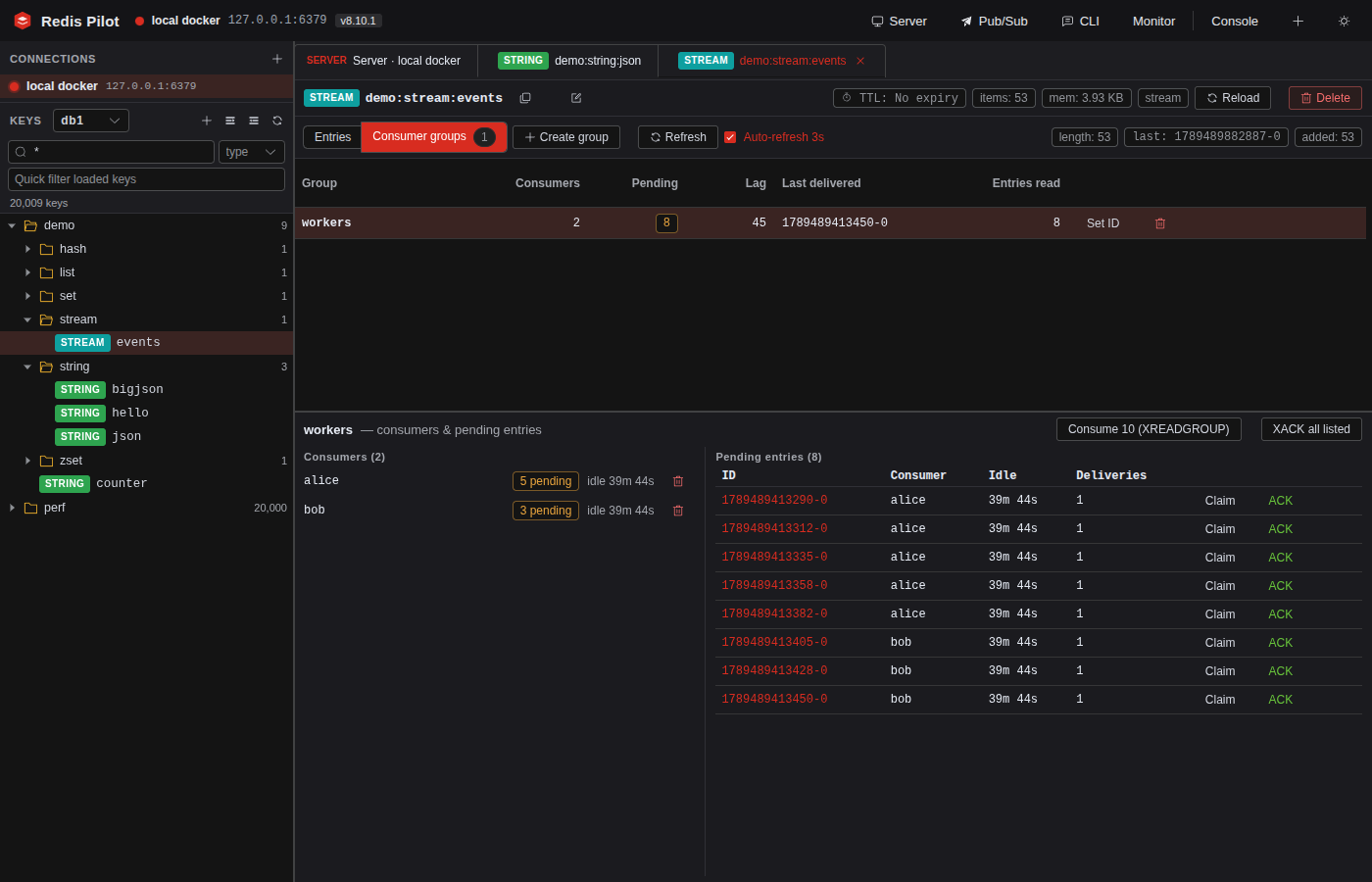Click the Redis Pilot logo
Image resolution: width=1372 pixels, height=882 pixels.
[23, 21]
